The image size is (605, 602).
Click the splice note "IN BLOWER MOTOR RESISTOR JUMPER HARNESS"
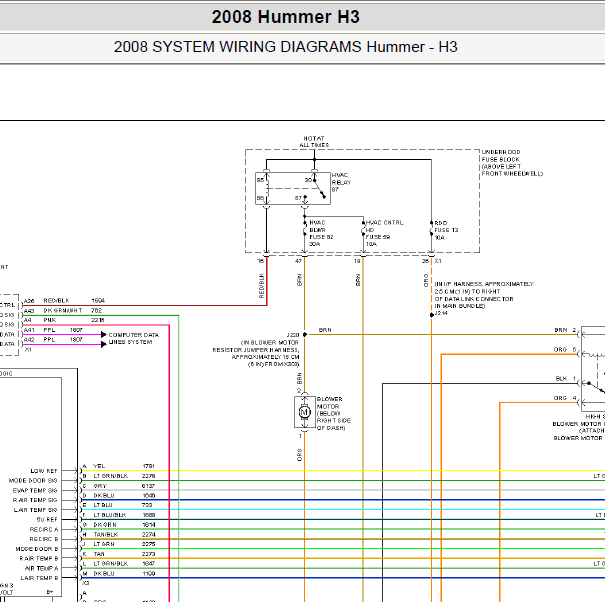256,353
